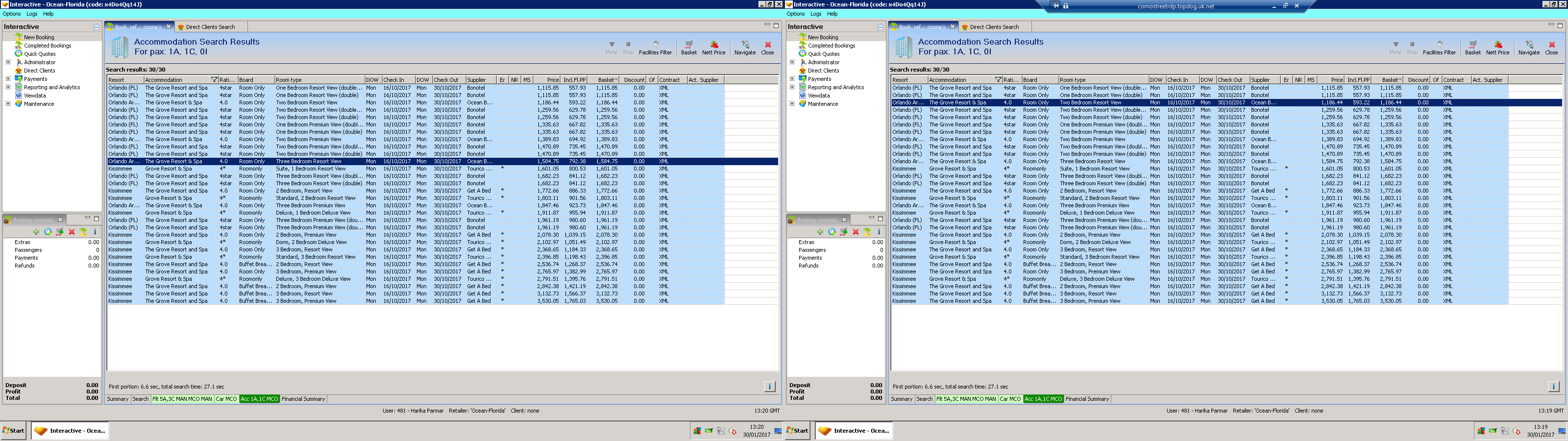The width and height of the screenshot is (1568, 441).
Task: Open Quick Quotes in left window sidebar
Action: (40, 54)
